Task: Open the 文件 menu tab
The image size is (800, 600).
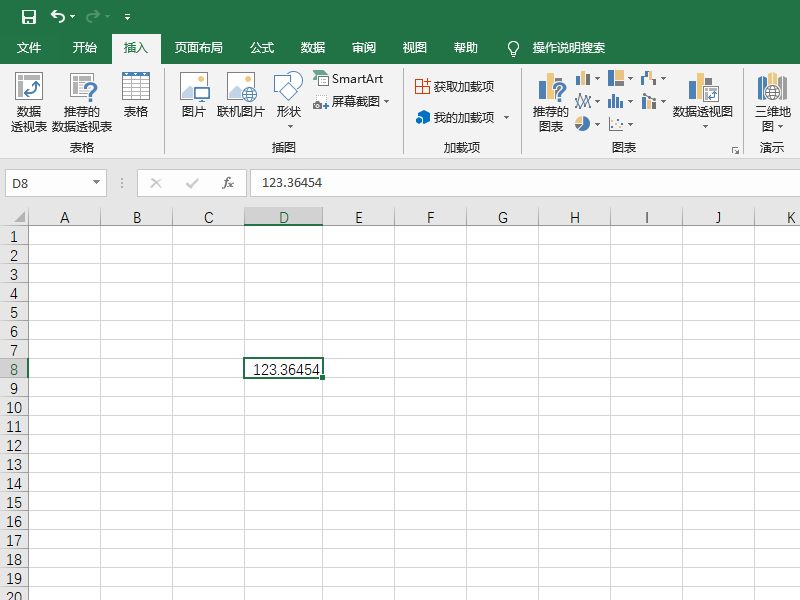Action: 29,48
